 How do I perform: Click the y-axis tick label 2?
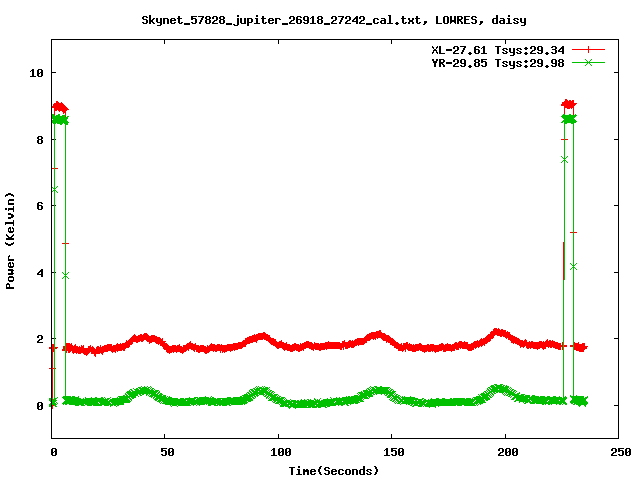tap(40, 339)
